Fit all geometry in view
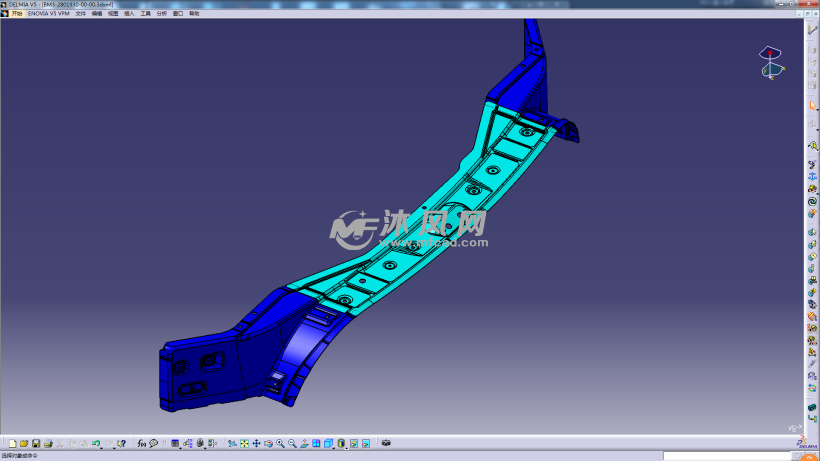Image resolution: width=820 pixels, height=461 pixels. tap(244, 443)
